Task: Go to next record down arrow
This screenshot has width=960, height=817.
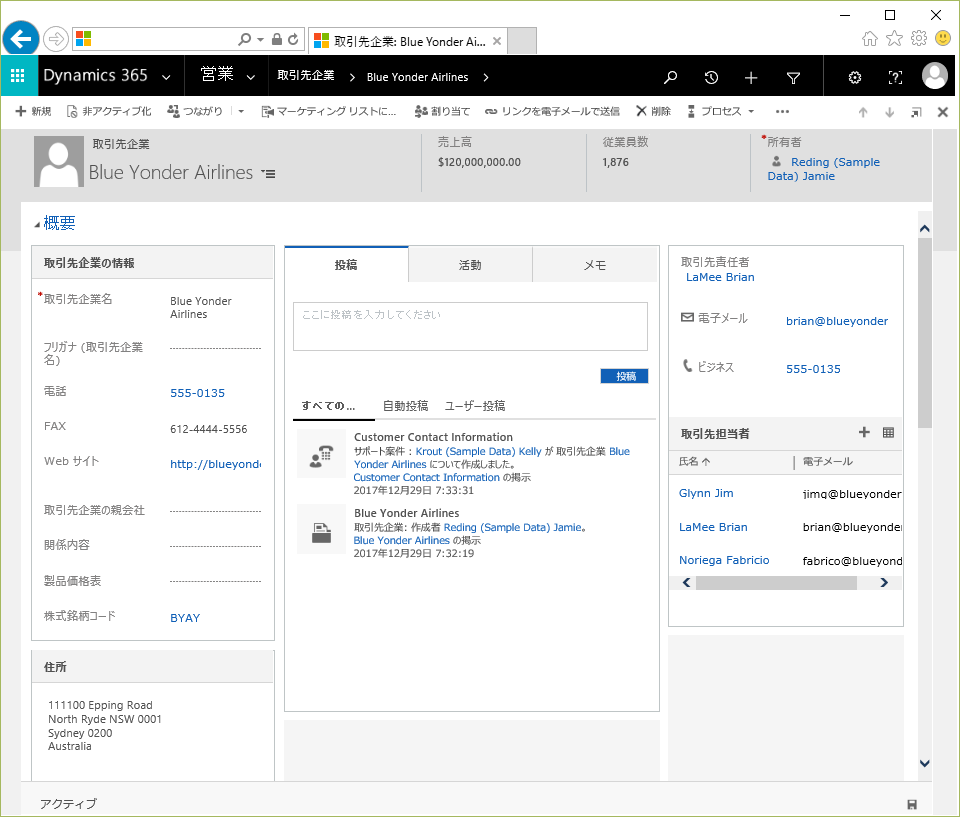Action: coord(890,112)
